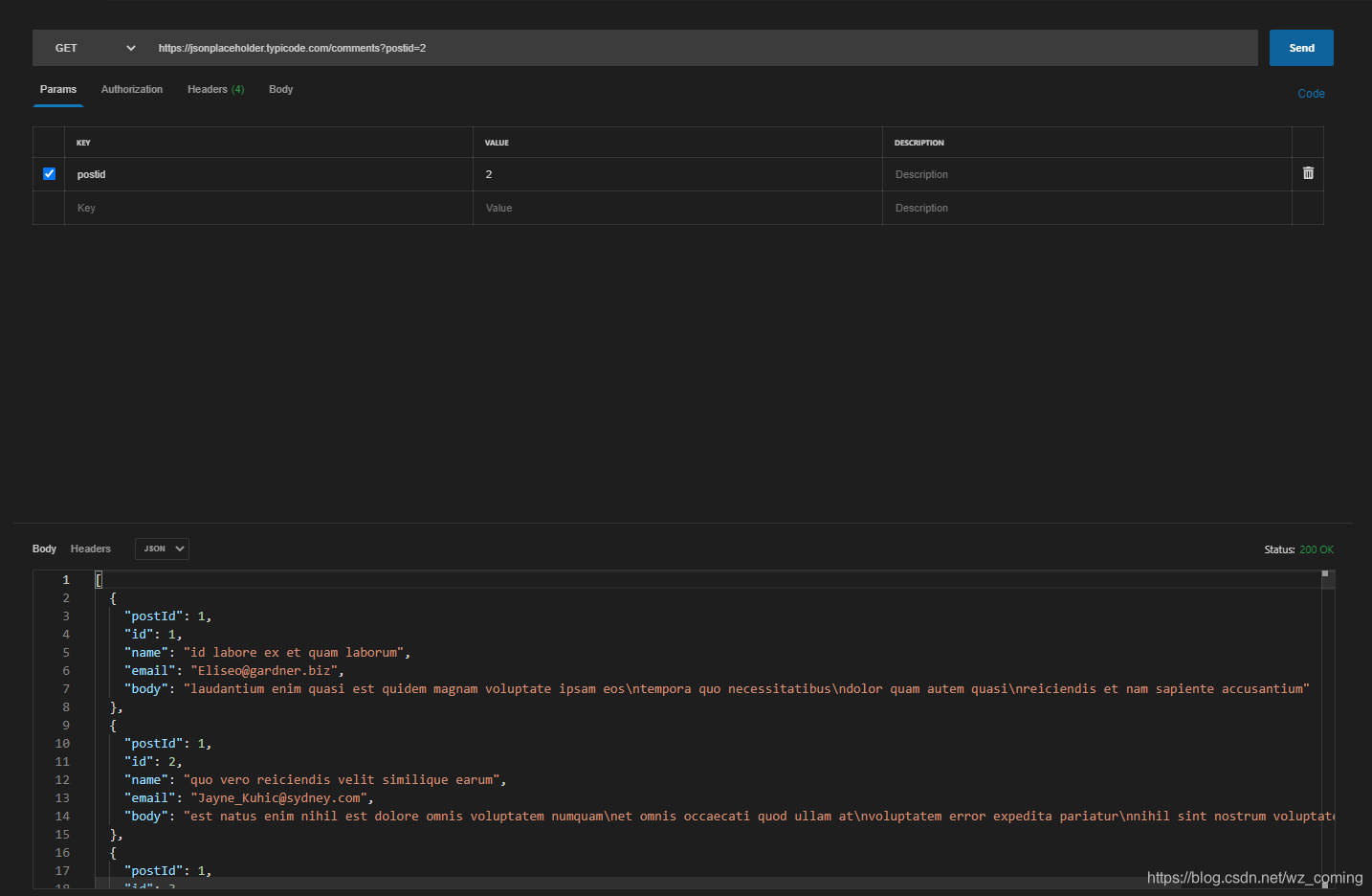1372x896 pixels.
Task: Delete the postId parameter row with trash icon
Action: coord(1308,173)
